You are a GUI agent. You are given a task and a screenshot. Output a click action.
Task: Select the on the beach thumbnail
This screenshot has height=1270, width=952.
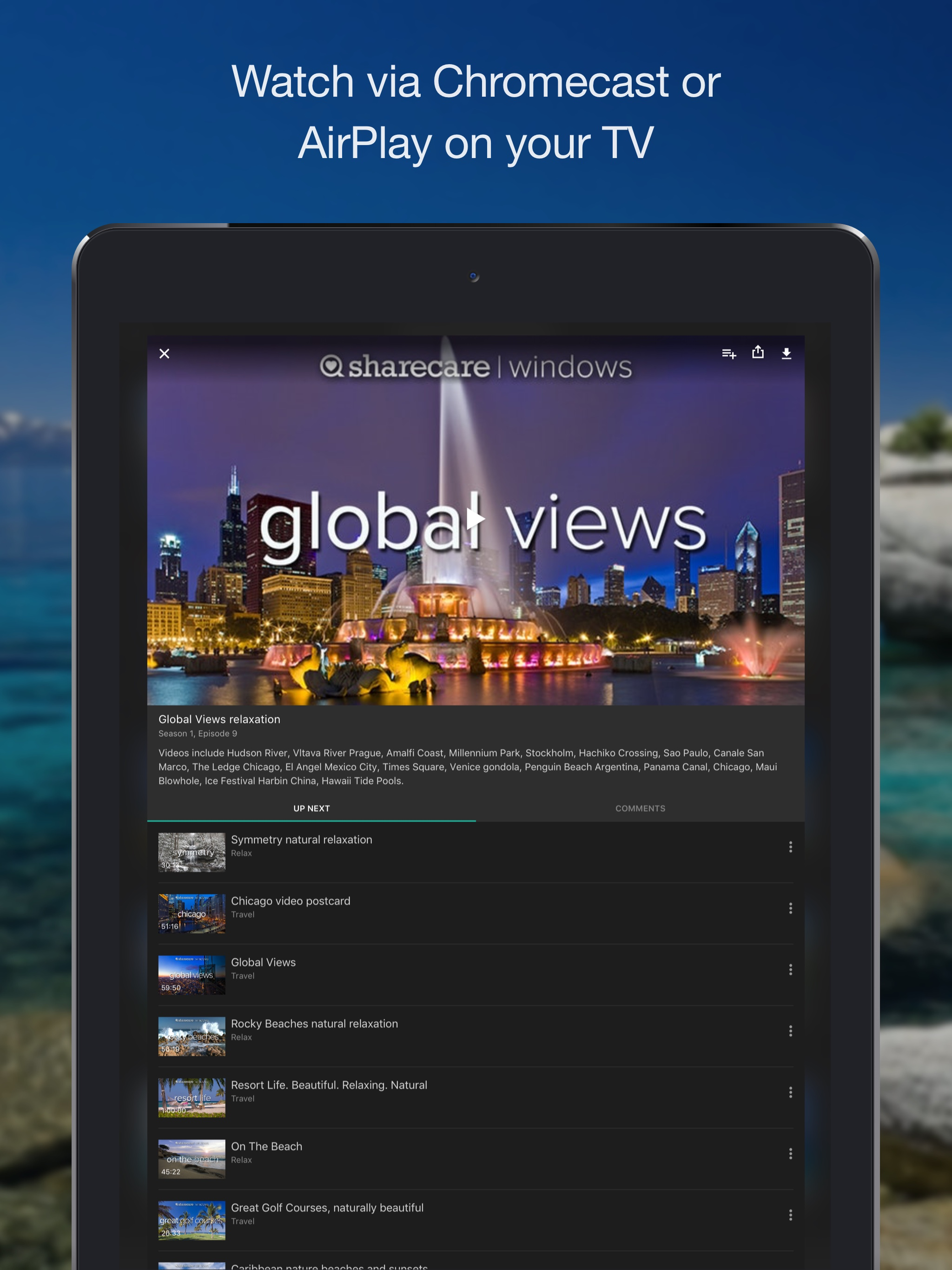tap(192, 1159)
